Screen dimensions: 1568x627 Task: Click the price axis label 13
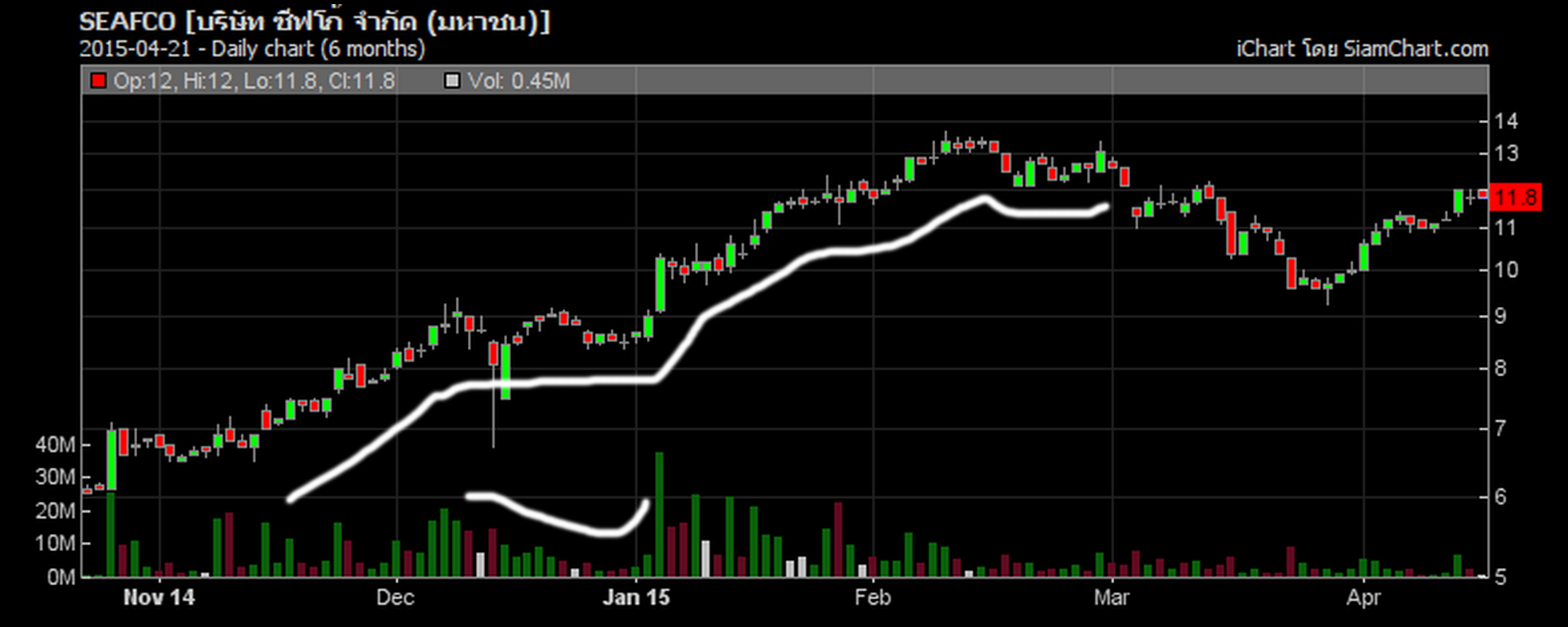[1506, 153]
